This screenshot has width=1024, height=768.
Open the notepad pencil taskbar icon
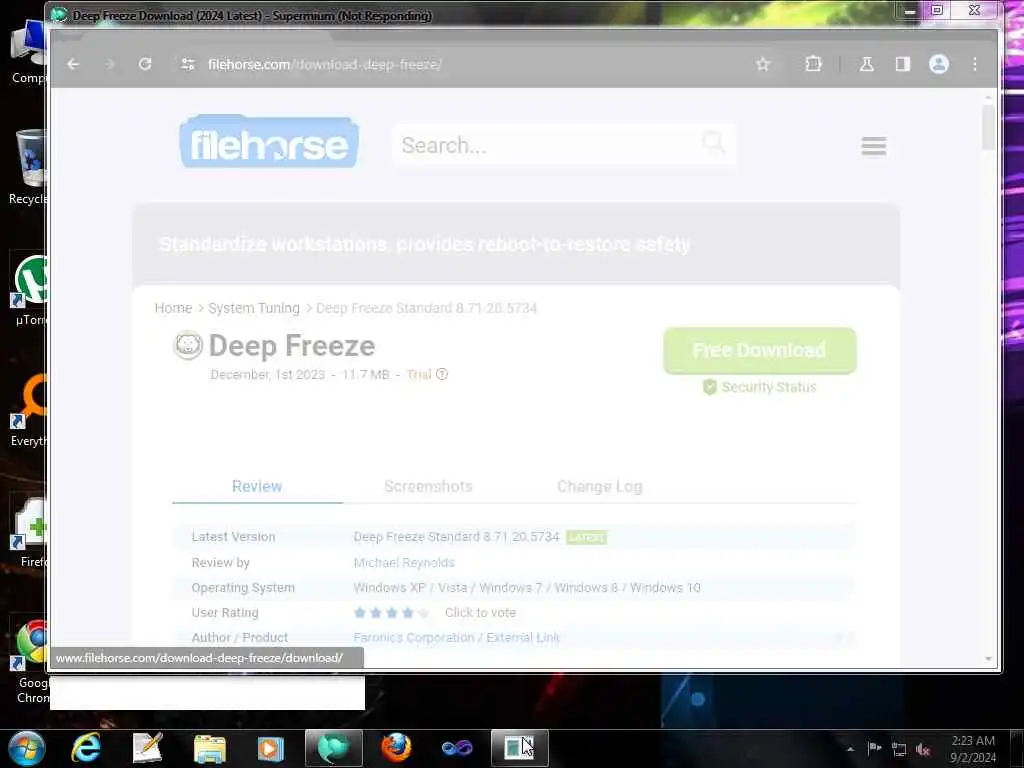[x=148, y=748]
